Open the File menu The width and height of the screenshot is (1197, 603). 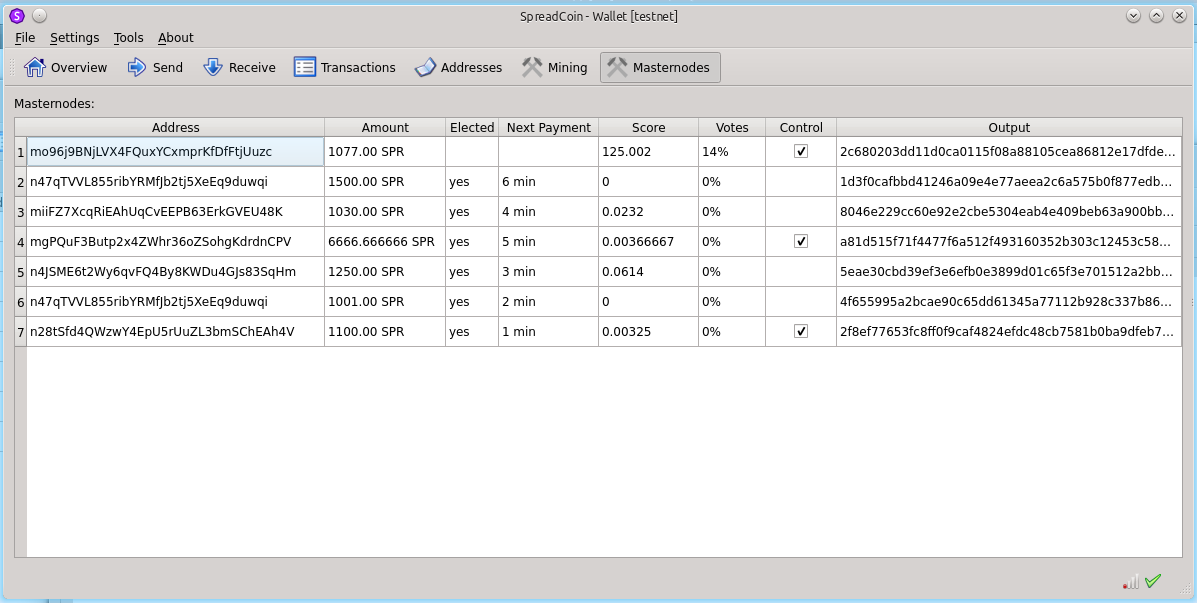pos(25,37)
